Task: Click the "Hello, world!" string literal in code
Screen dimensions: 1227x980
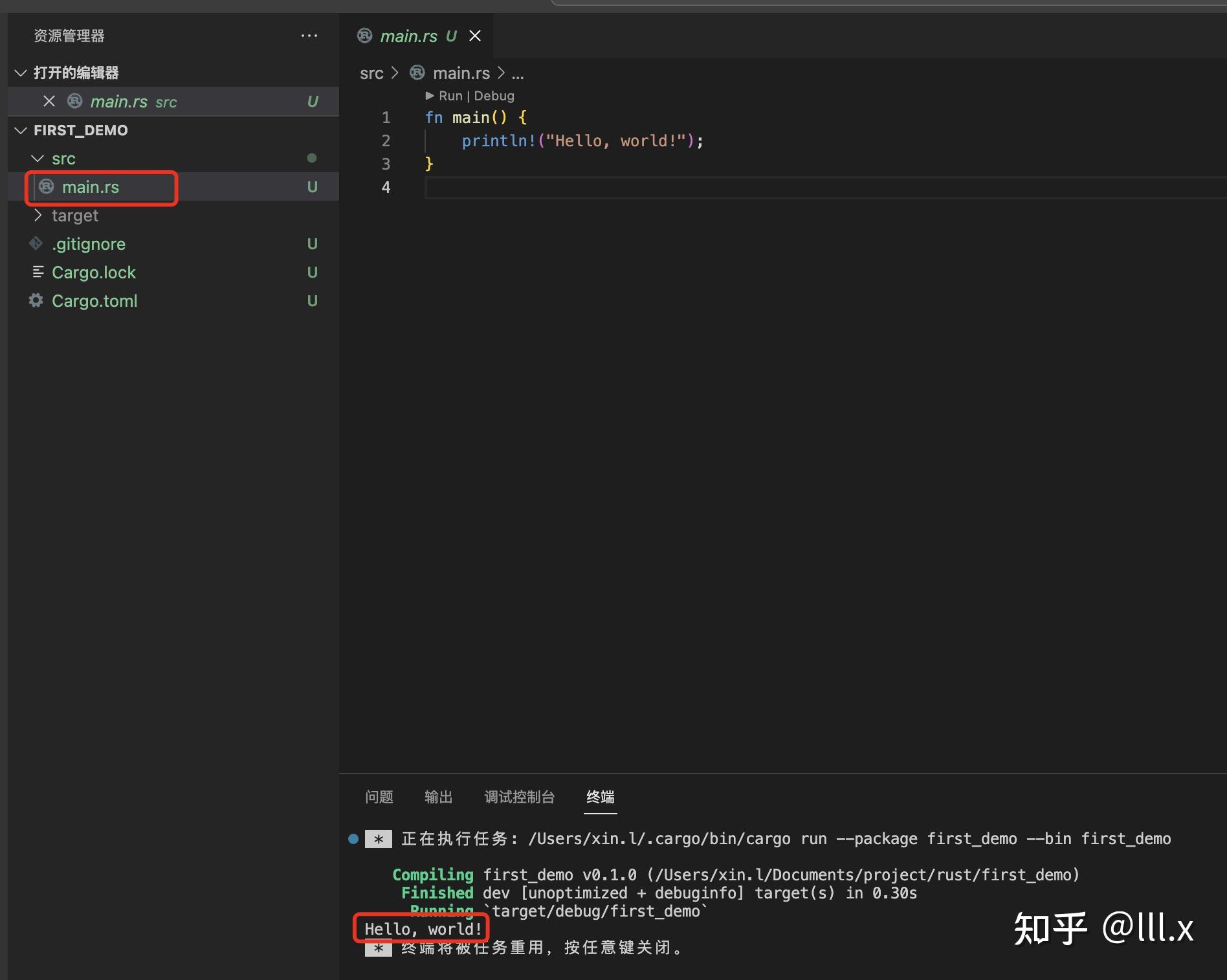Action: [x=616, y=140]
